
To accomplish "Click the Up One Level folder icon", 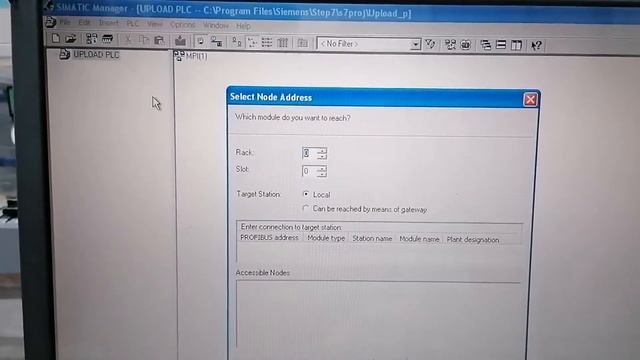I will tap(302, 43).
